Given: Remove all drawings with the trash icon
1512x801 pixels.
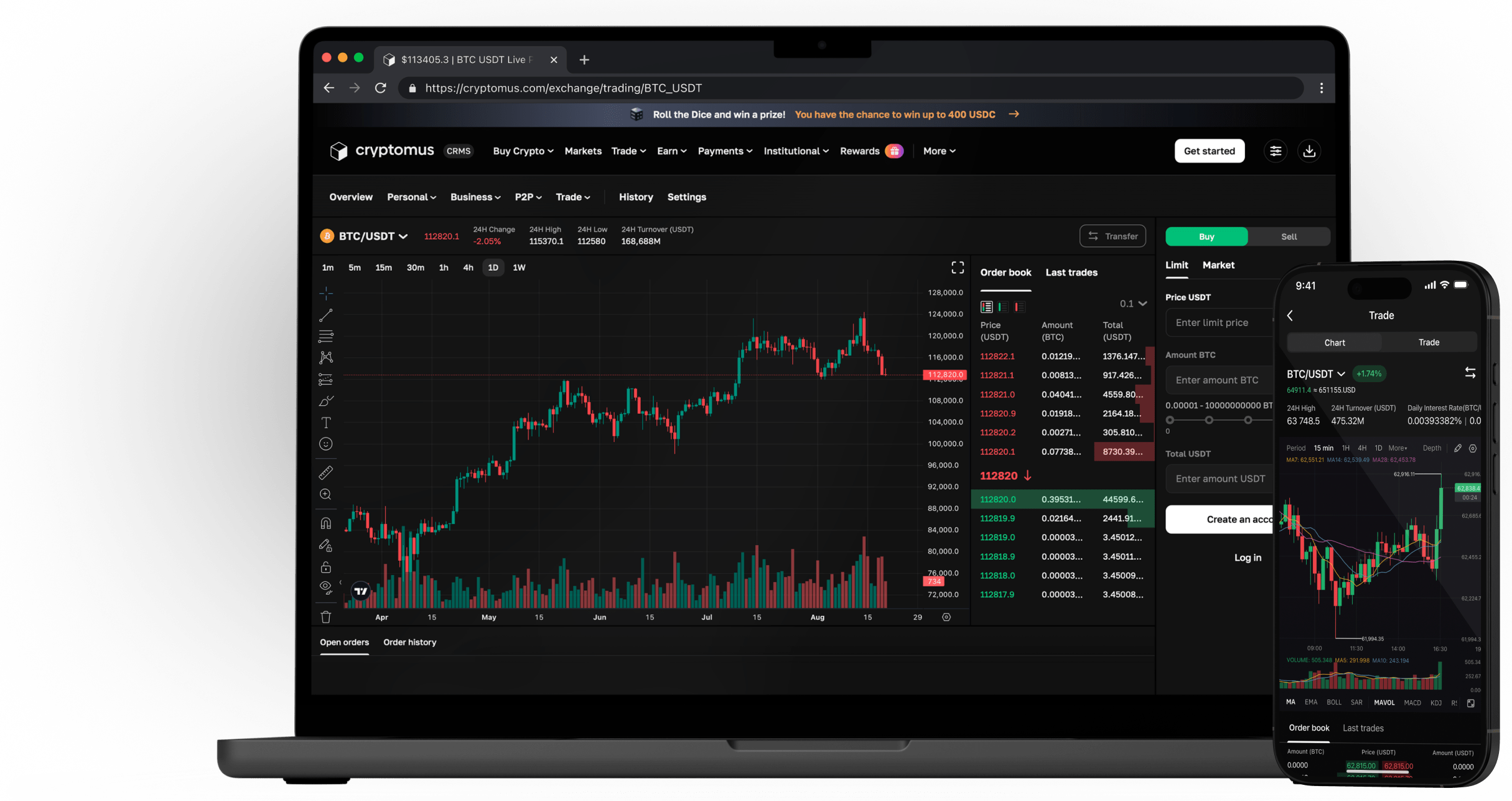Looking at the screenshot, I should (325, 616).
